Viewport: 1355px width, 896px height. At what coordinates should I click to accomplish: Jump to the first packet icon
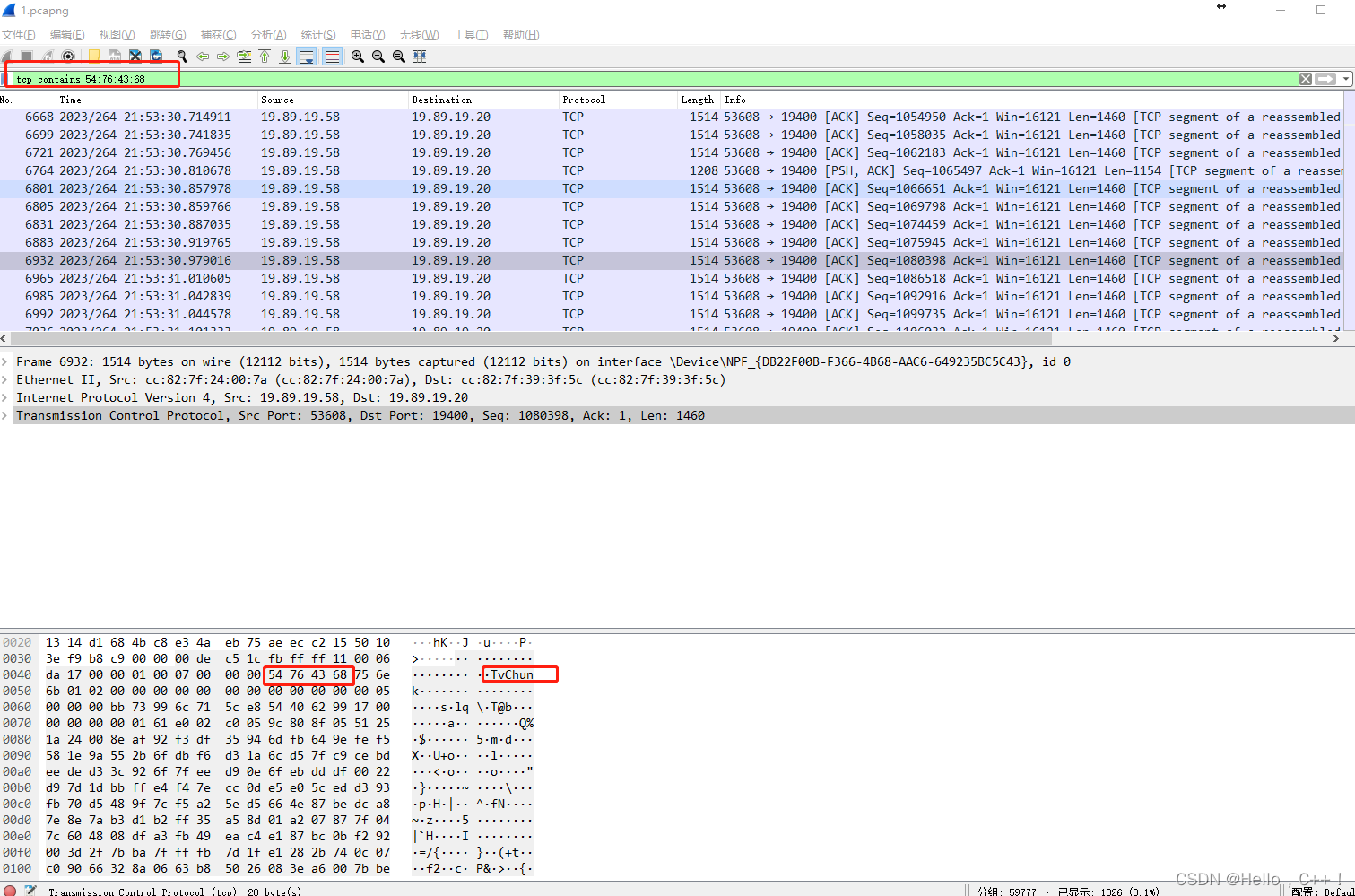coord(265,57)
